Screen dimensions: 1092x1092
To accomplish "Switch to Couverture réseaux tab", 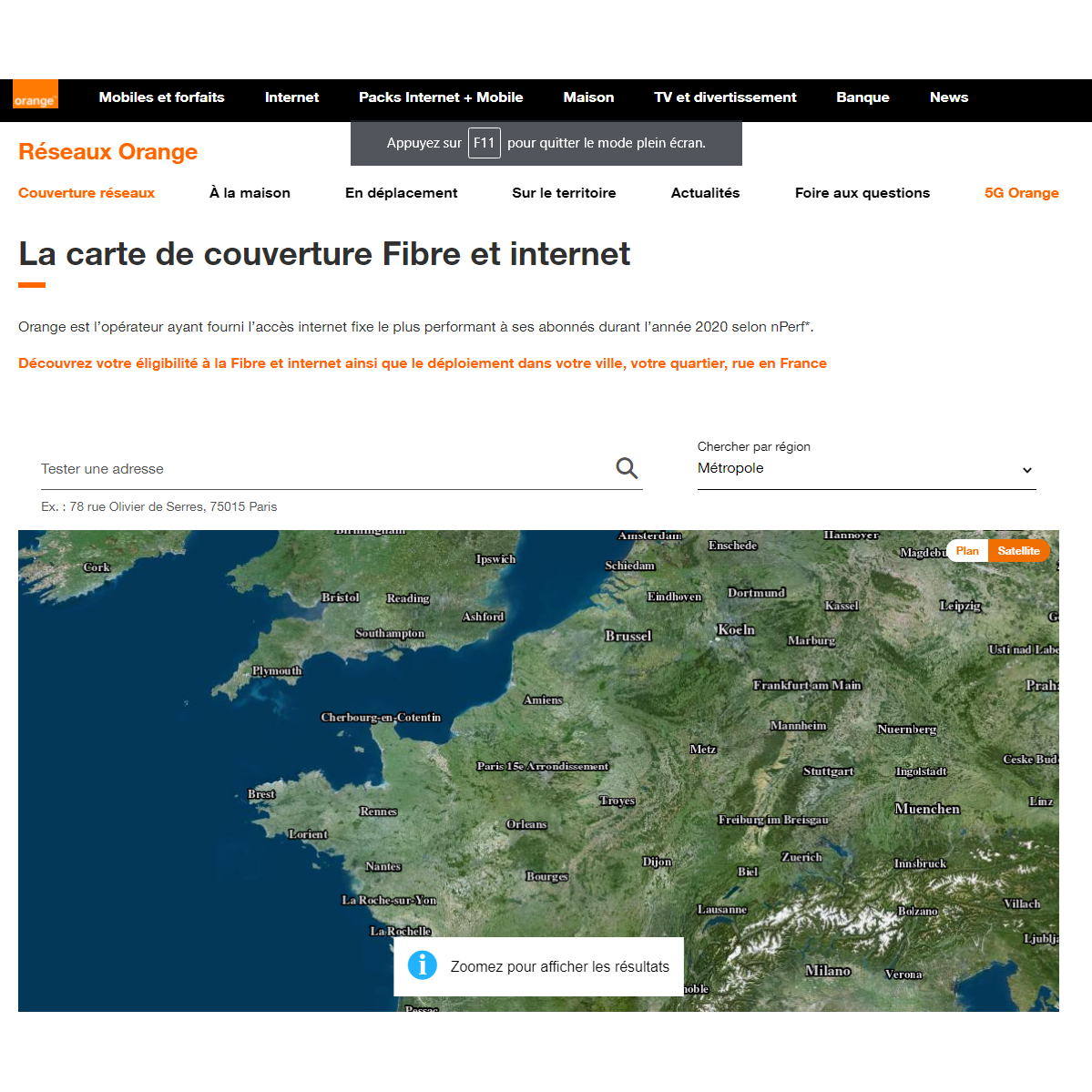I will pyautogui.click(x=87, y=193).
